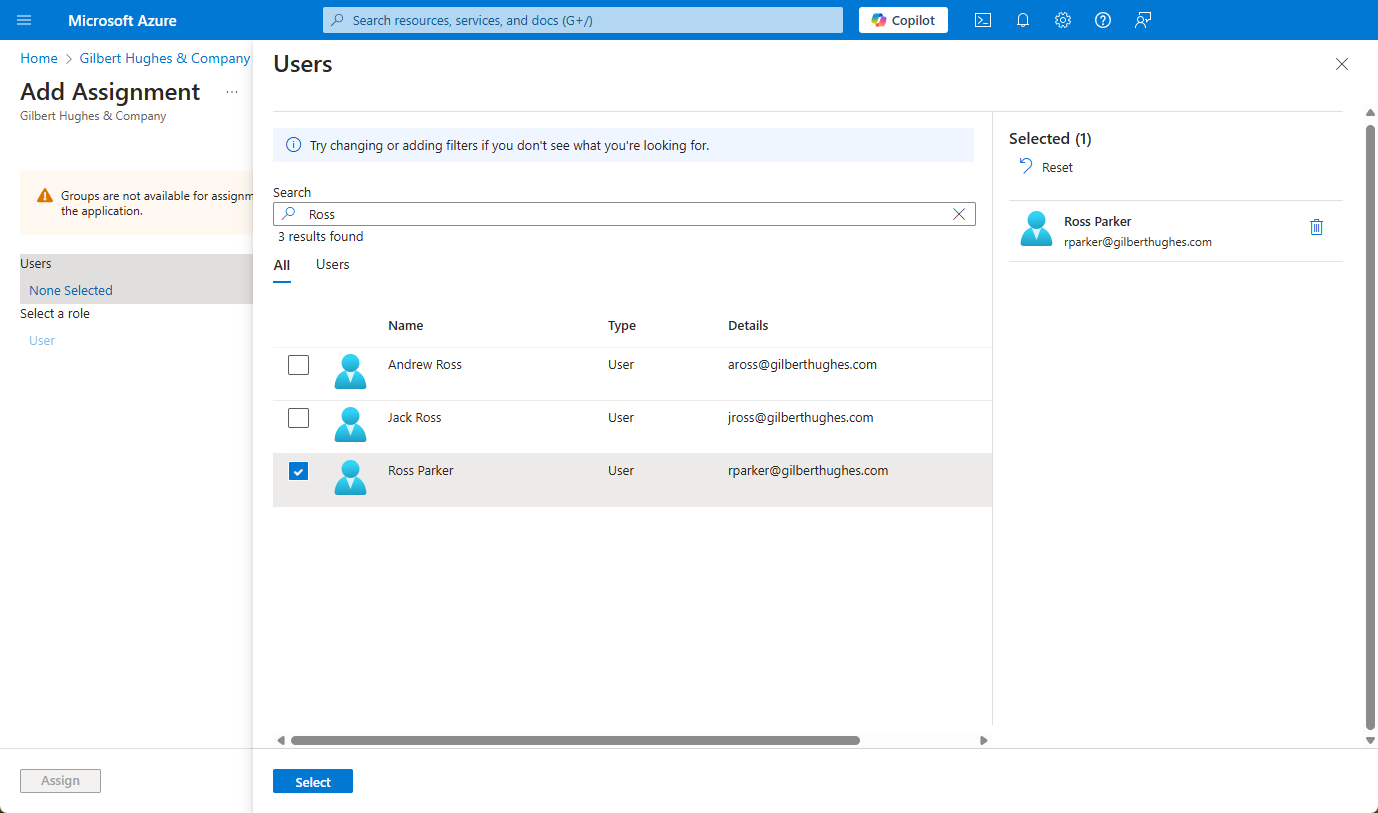This screenshot has width=1378, height=813.
Task: Check the checkbox next to Jack Ross
Action: click(298, 418)
